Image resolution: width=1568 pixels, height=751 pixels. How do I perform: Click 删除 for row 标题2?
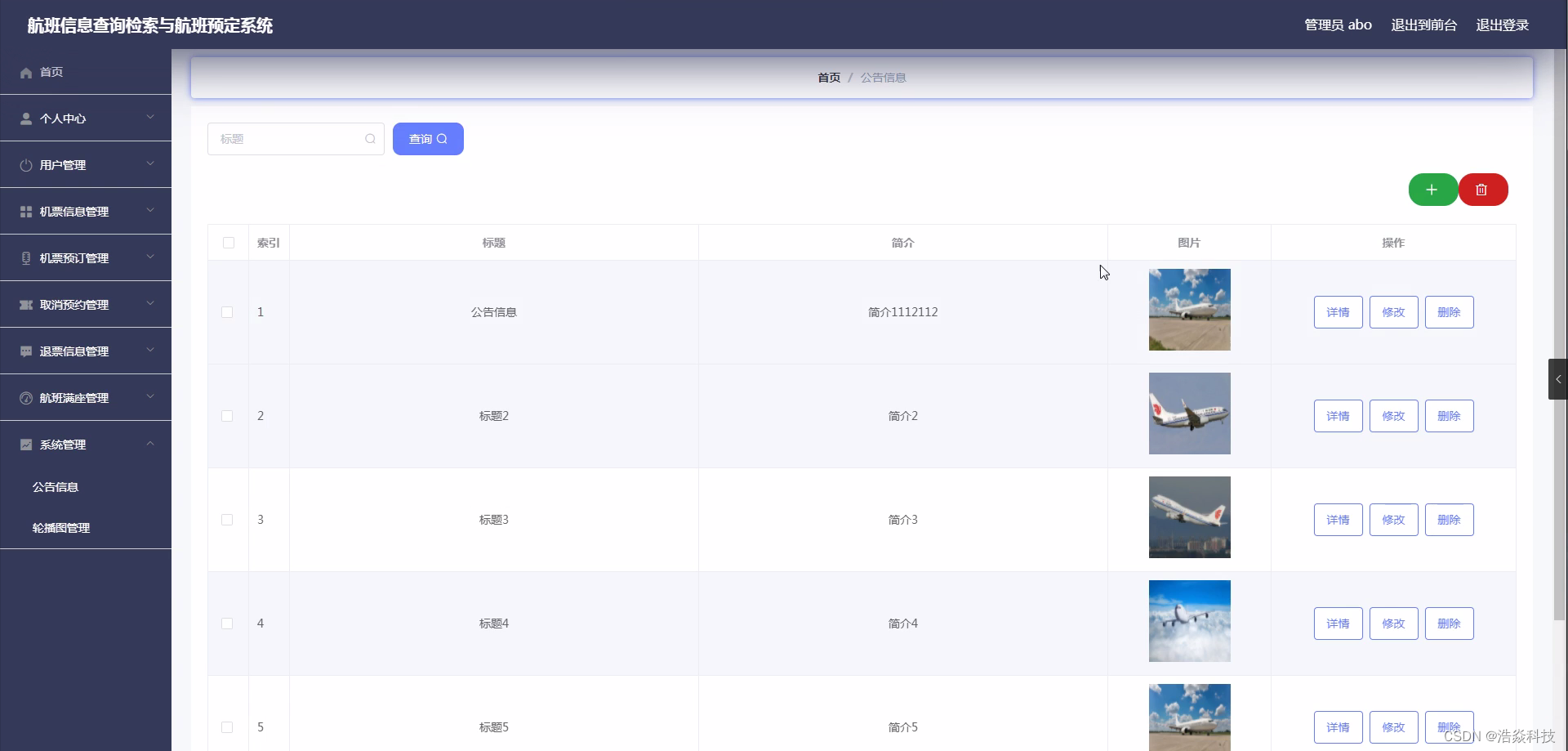pyautogui.click(x=1449, y=416)
